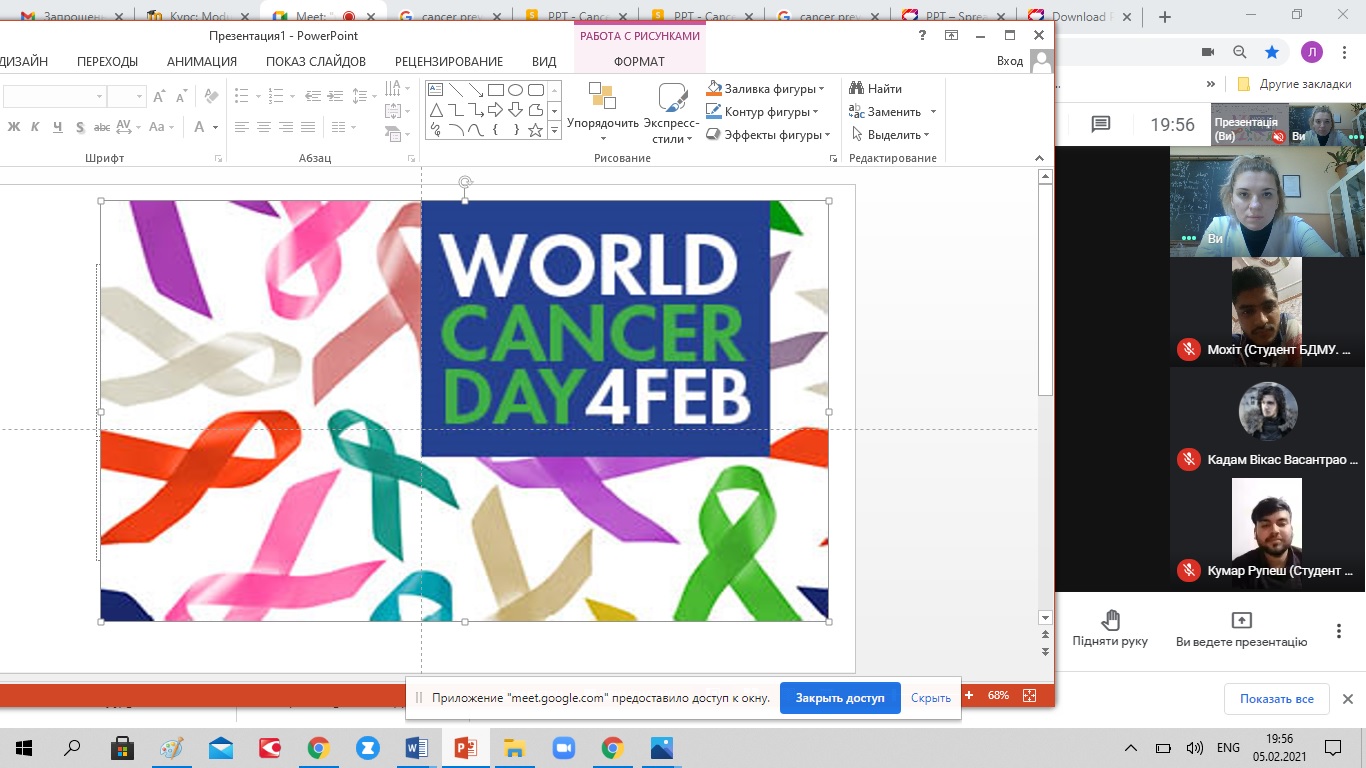Click the Найти (Find) binoculars icon

tap(856, 89)
